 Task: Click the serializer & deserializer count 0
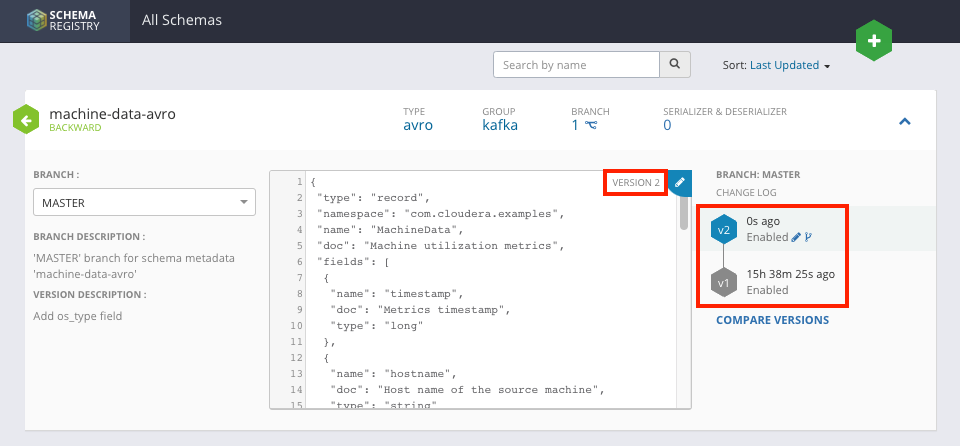point(667,126)
